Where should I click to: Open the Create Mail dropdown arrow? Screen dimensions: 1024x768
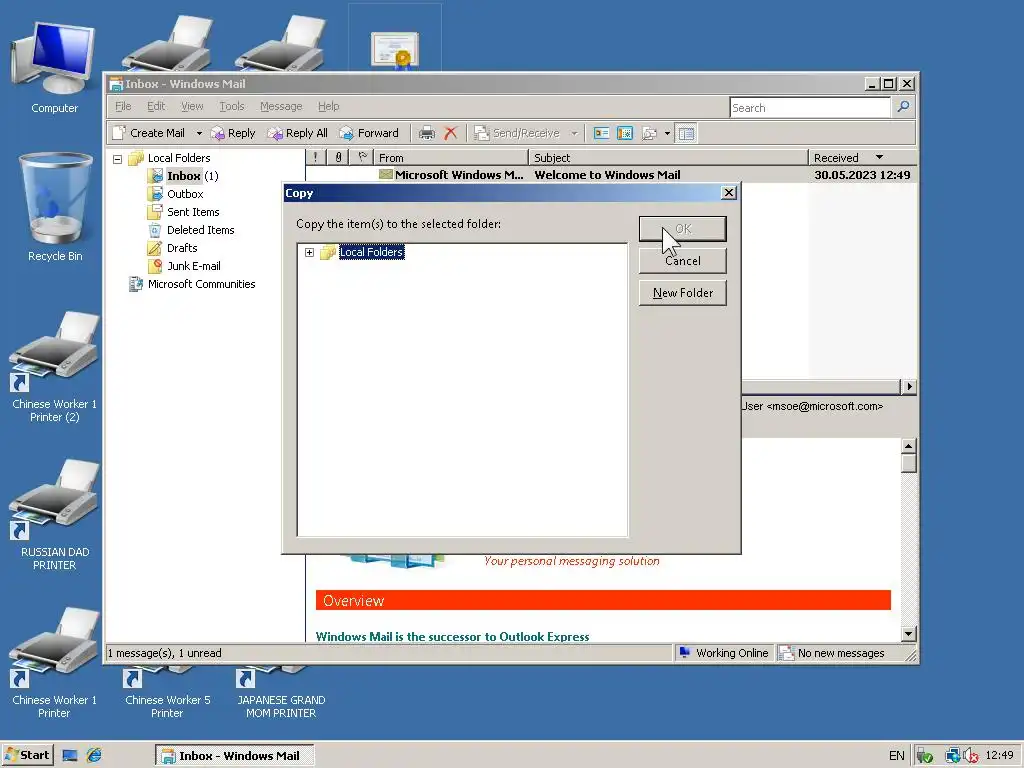point(199,133)
